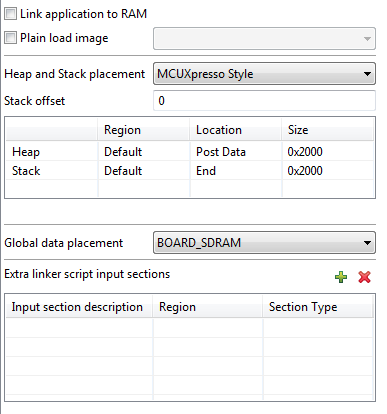Click the green plus add section icon
The image size is (387, 414).
(x=341, y=277)
